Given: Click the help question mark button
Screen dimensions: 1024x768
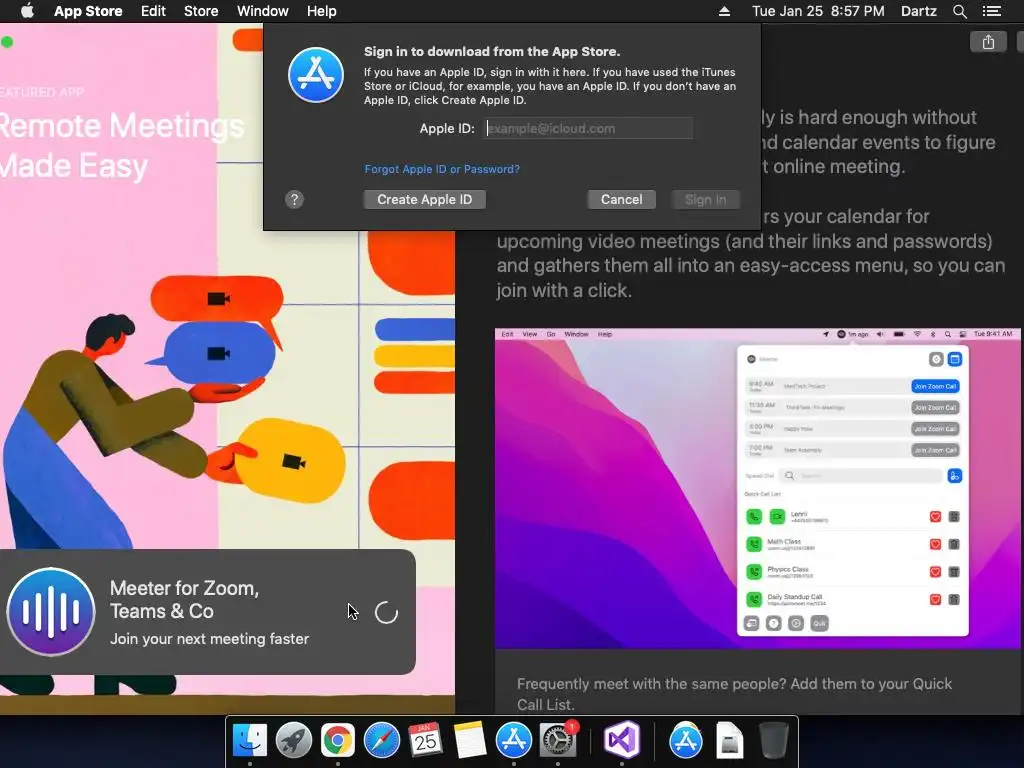Looking at the screenshot, I should (295, 200).
